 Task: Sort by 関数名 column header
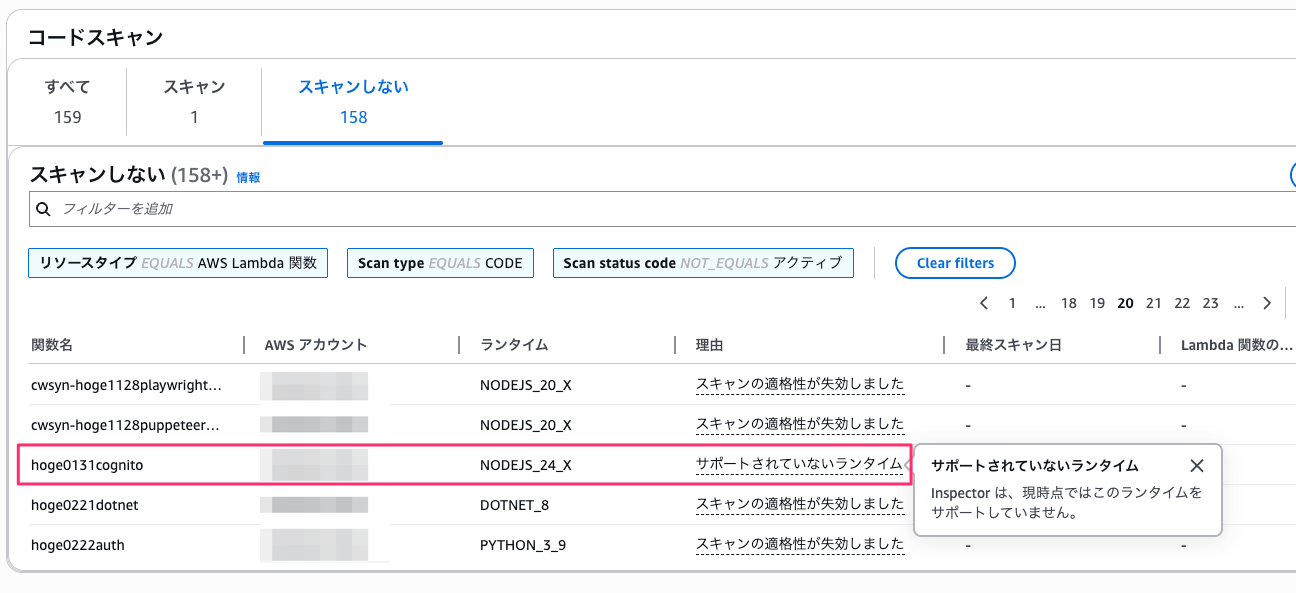coord(52,345)
